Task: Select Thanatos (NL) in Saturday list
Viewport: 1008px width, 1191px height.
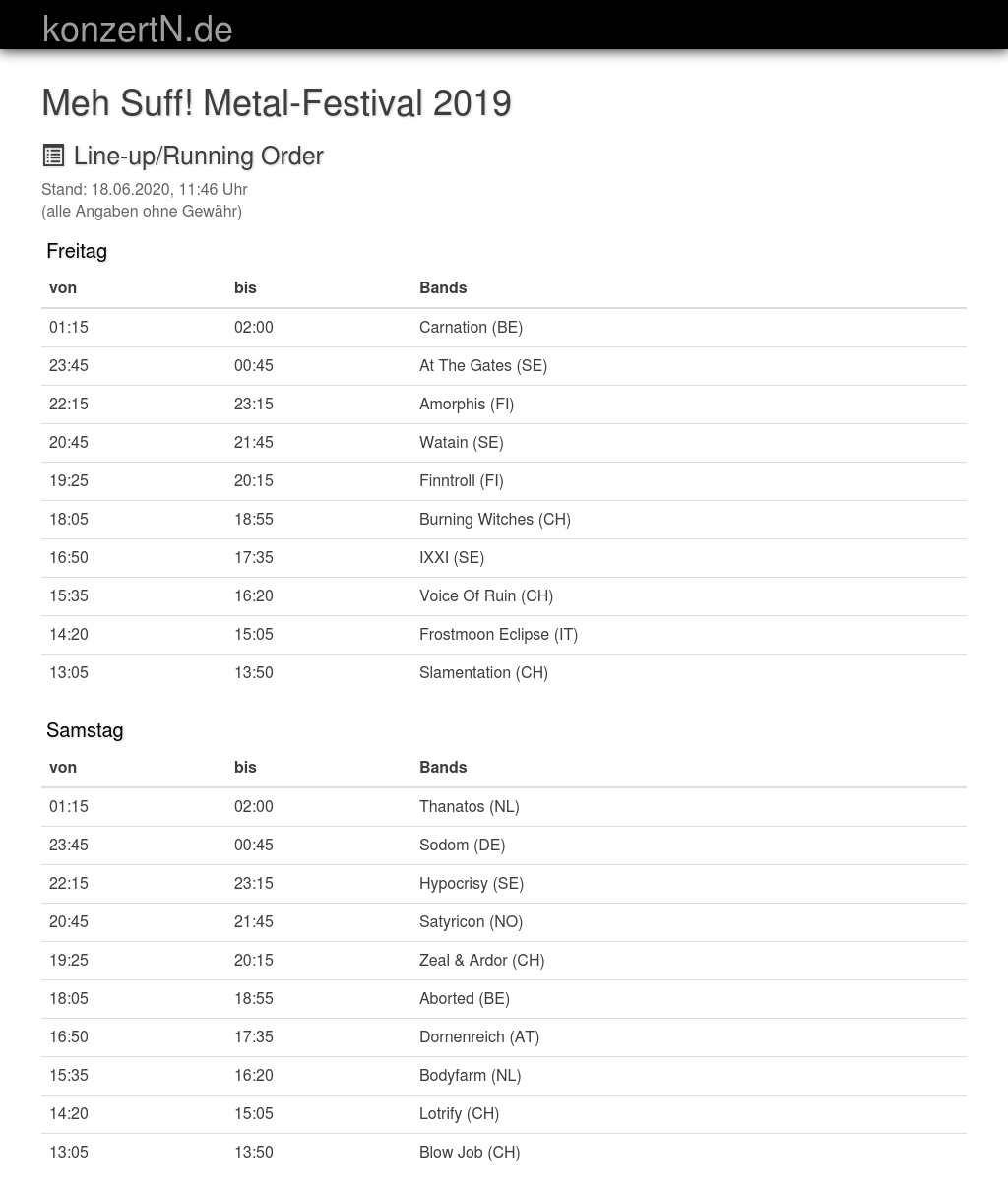Action: 469,806
